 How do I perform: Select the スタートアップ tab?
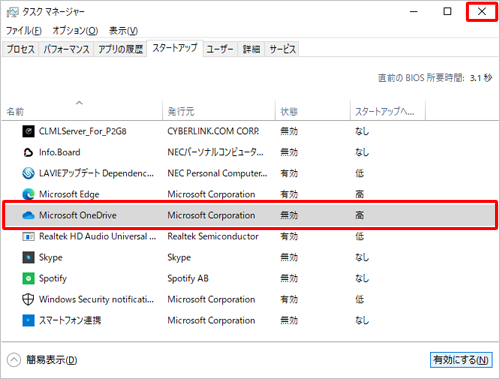tap(175, 48)
